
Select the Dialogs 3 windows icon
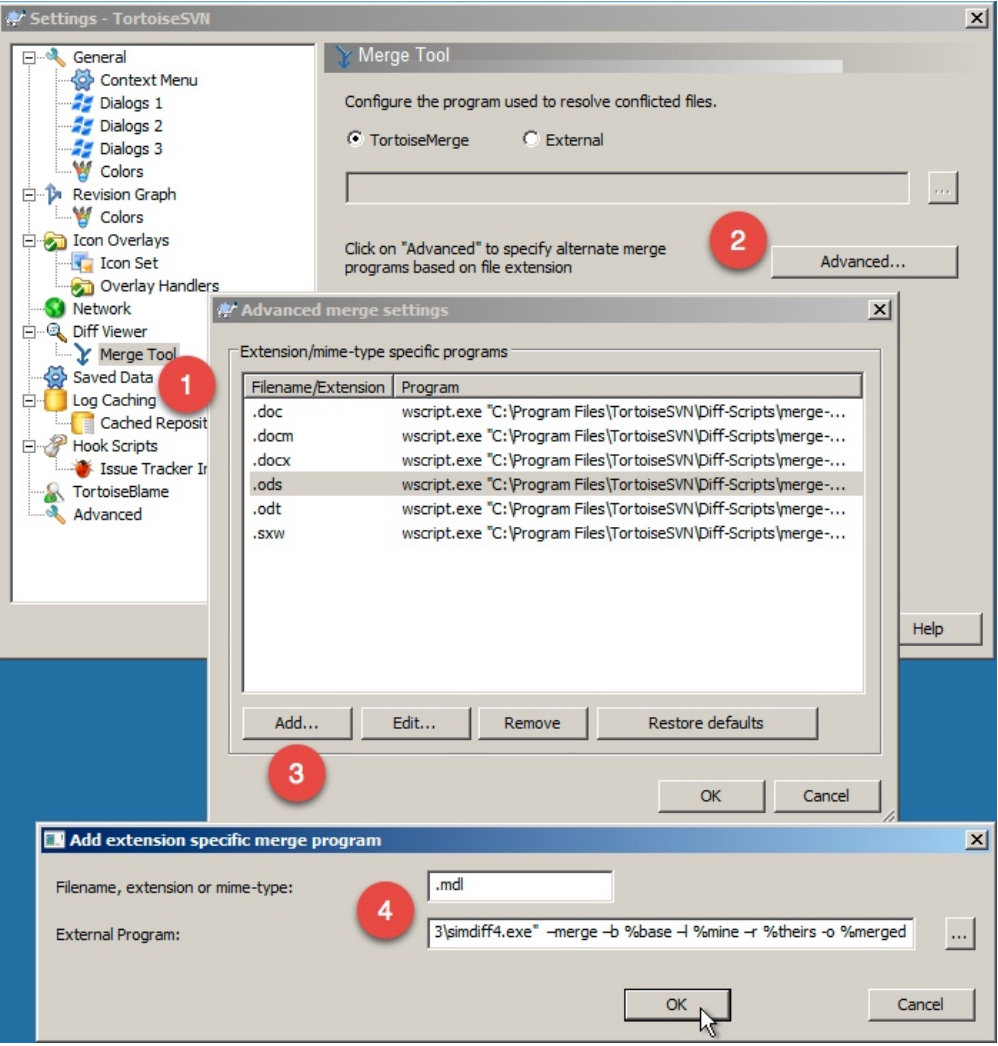(83, 148)
